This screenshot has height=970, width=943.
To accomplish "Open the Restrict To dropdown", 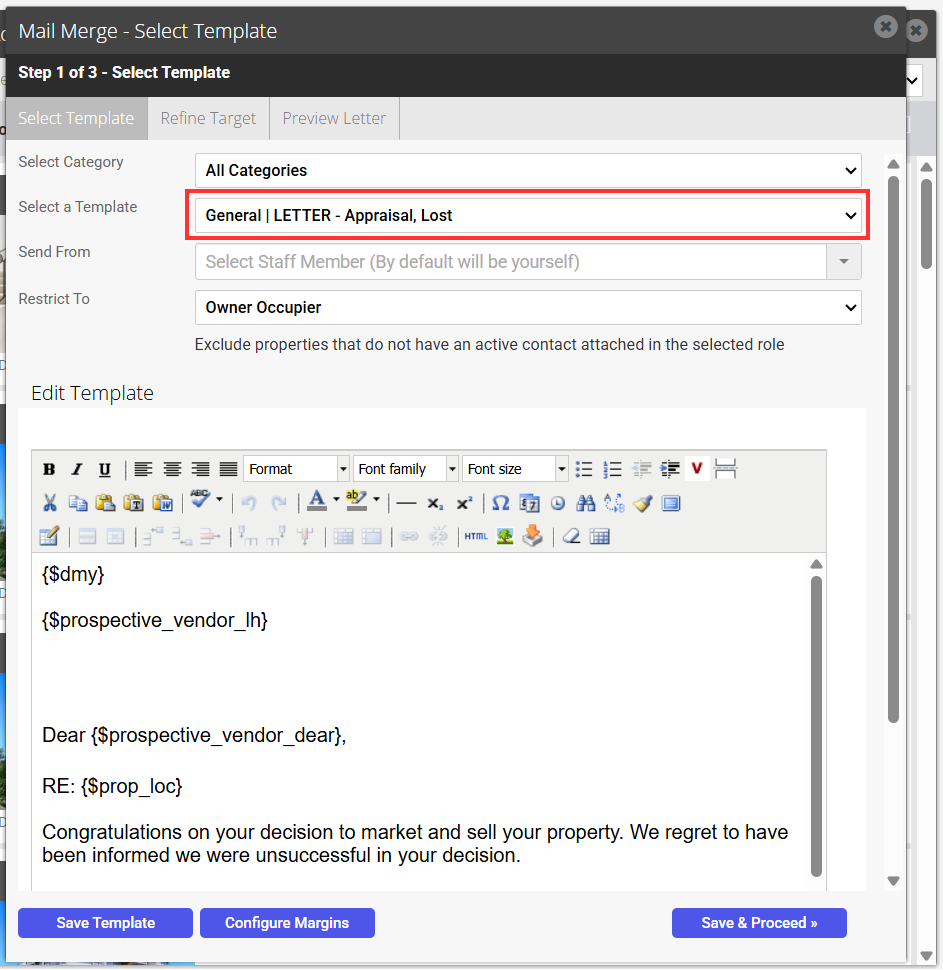I will click(x=528, y=307).
